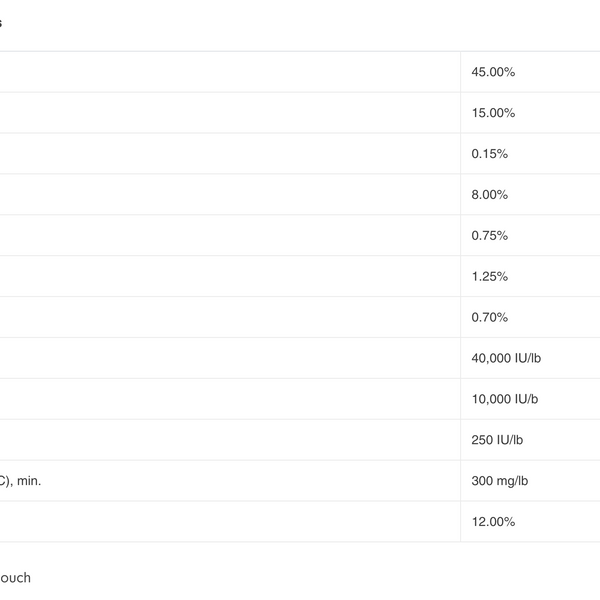Select the 250 IU/lb value
This screenshot has height=600, width=600.
click(498, 440)
